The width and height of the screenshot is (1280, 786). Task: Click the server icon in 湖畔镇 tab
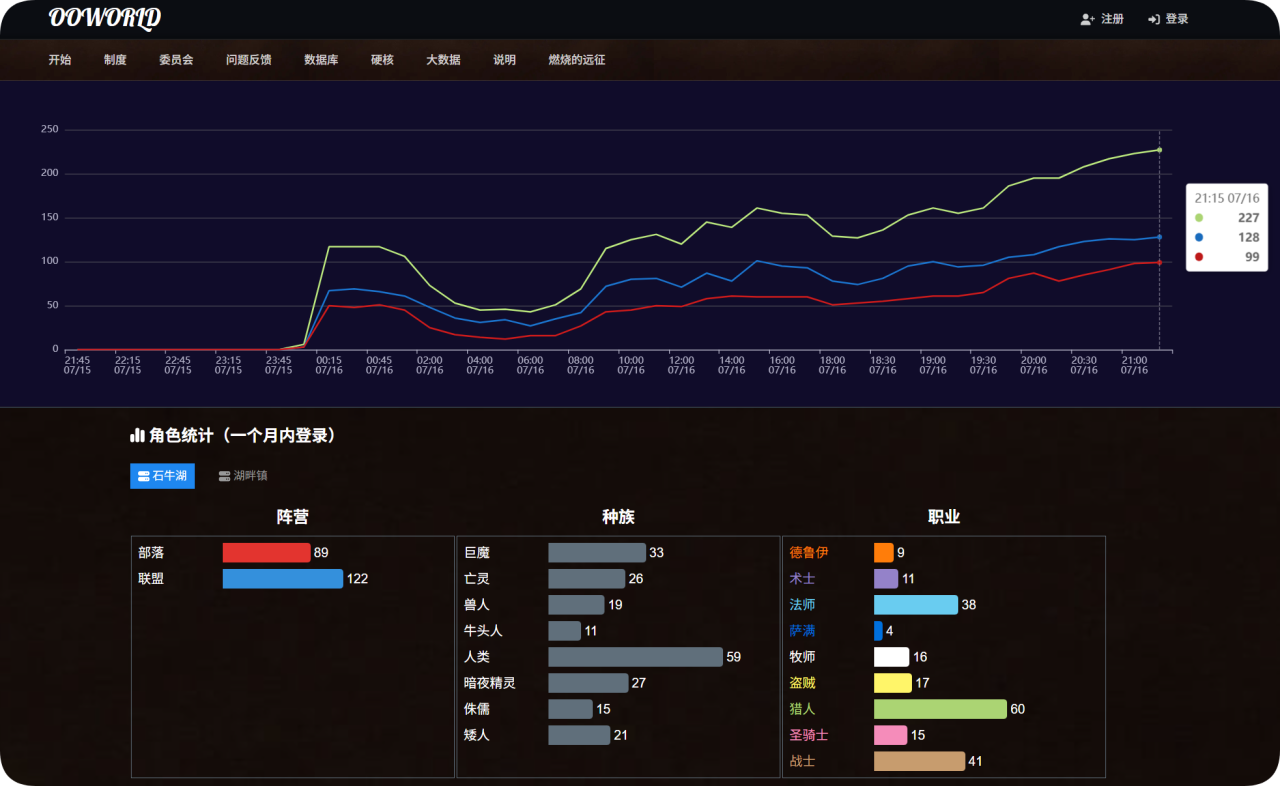point(224,476)
